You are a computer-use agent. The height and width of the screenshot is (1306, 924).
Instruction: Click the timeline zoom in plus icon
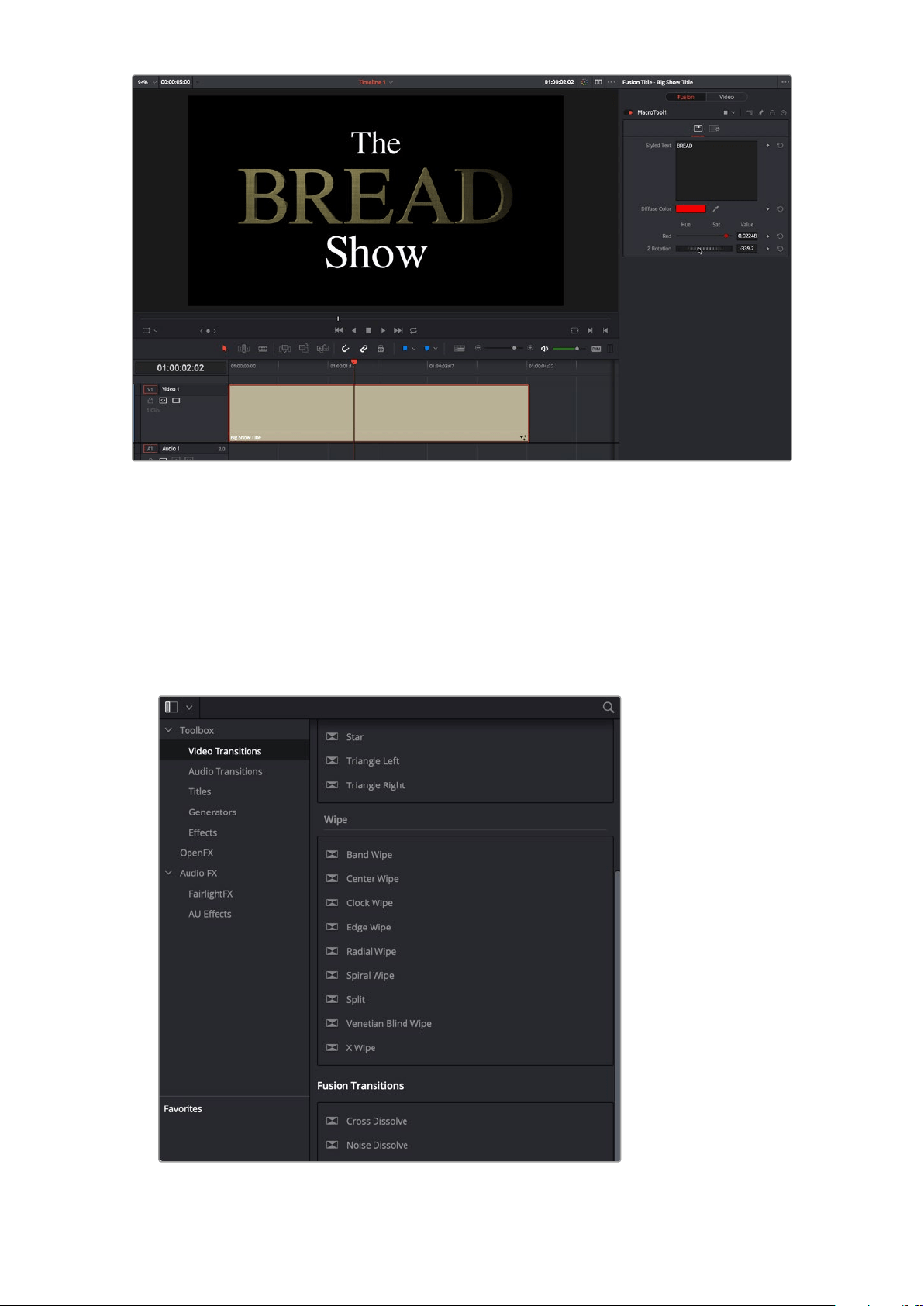pyautogui.click(x=530, y=349)
